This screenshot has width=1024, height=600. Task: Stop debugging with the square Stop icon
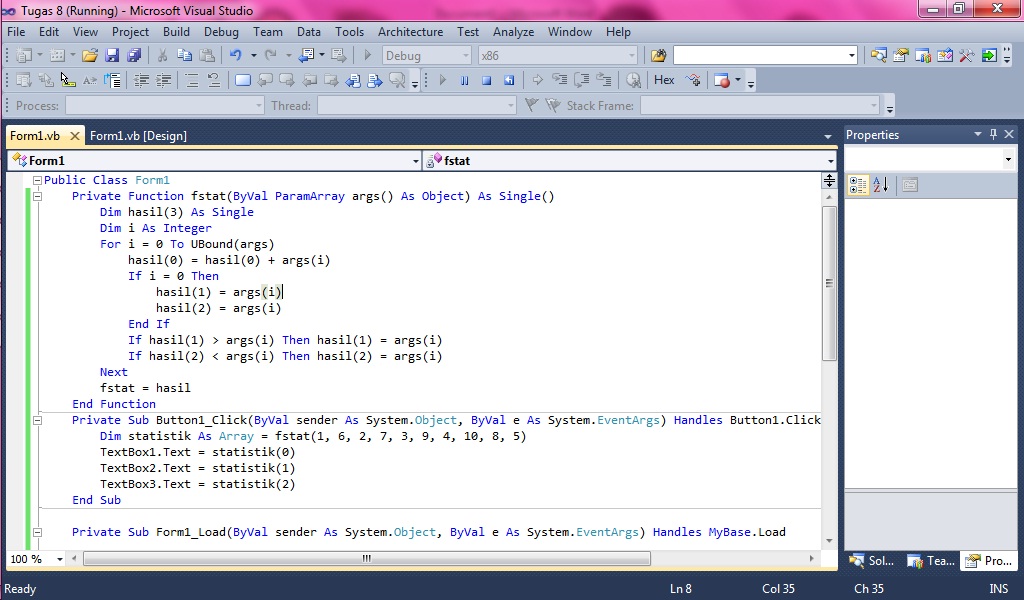(x=487, y=80)
